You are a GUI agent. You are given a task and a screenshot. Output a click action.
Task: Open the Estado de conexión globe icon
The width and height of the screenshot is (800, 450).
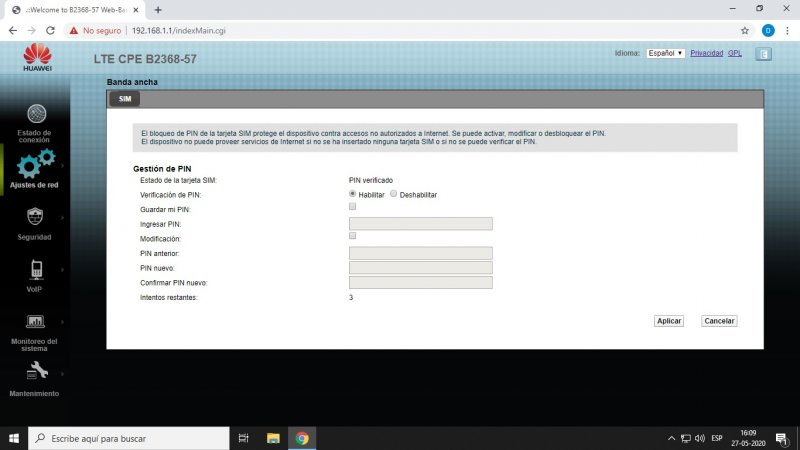click(37, 114)
